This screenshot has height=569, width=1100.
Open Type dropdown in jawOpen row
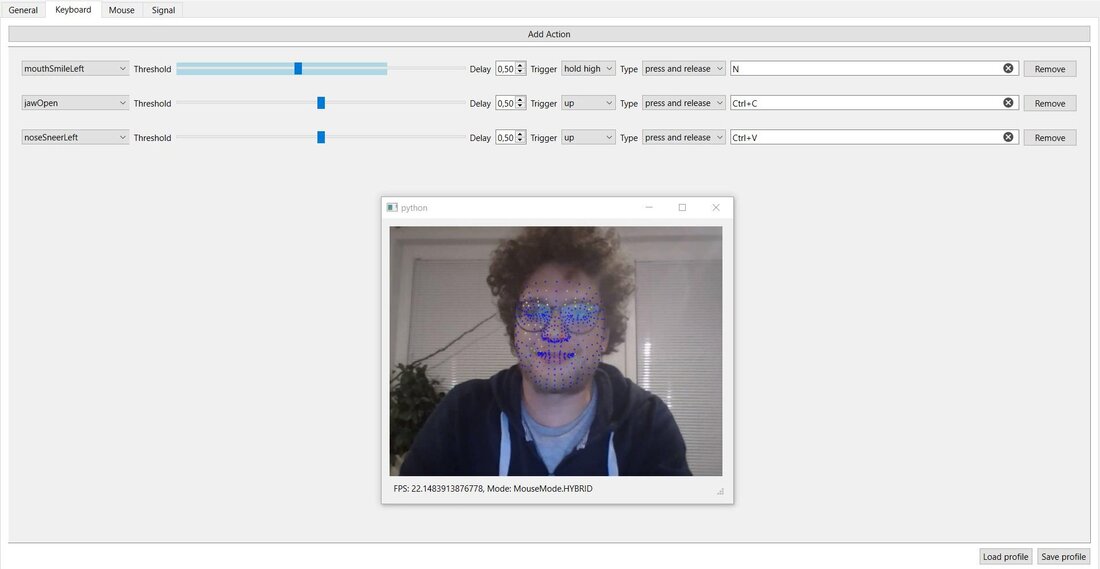(x=684, y=103)
